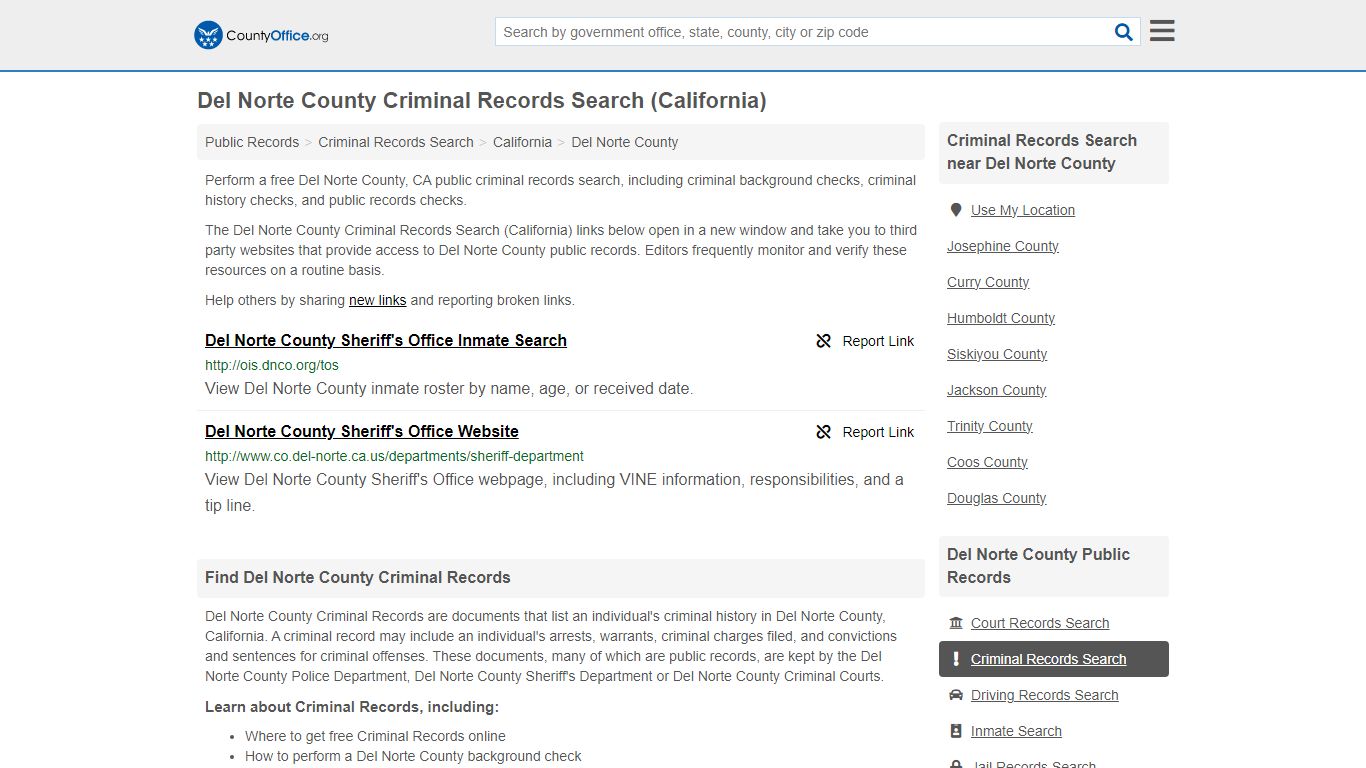Open Douglas County
The width and height of the screenshot is (1366, 768).
pos(997,498)
